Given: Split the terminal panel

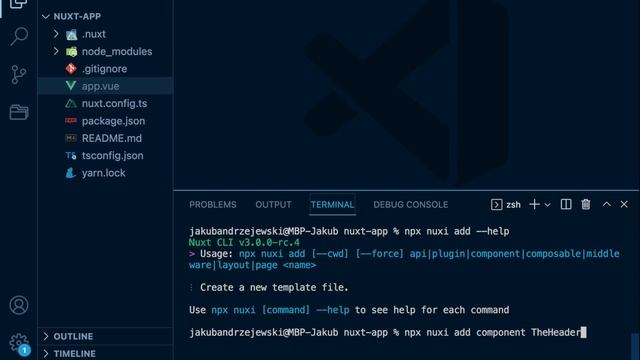Looking at the screenshot, I should coord(566,204).
